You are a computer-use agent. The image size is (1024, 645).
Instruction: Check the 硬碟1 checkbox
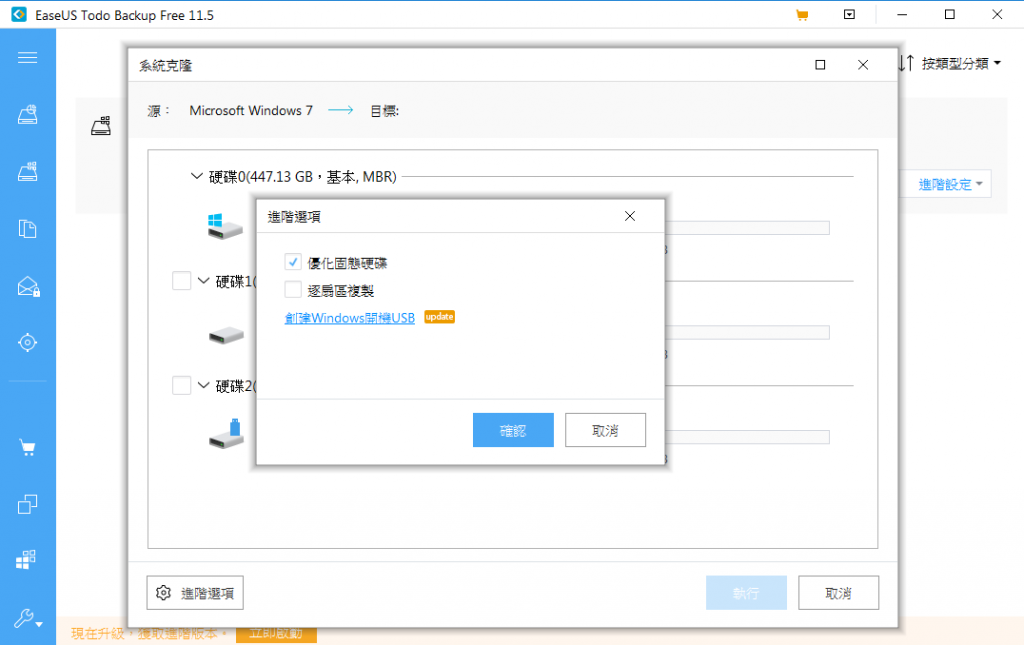(182, 281)
